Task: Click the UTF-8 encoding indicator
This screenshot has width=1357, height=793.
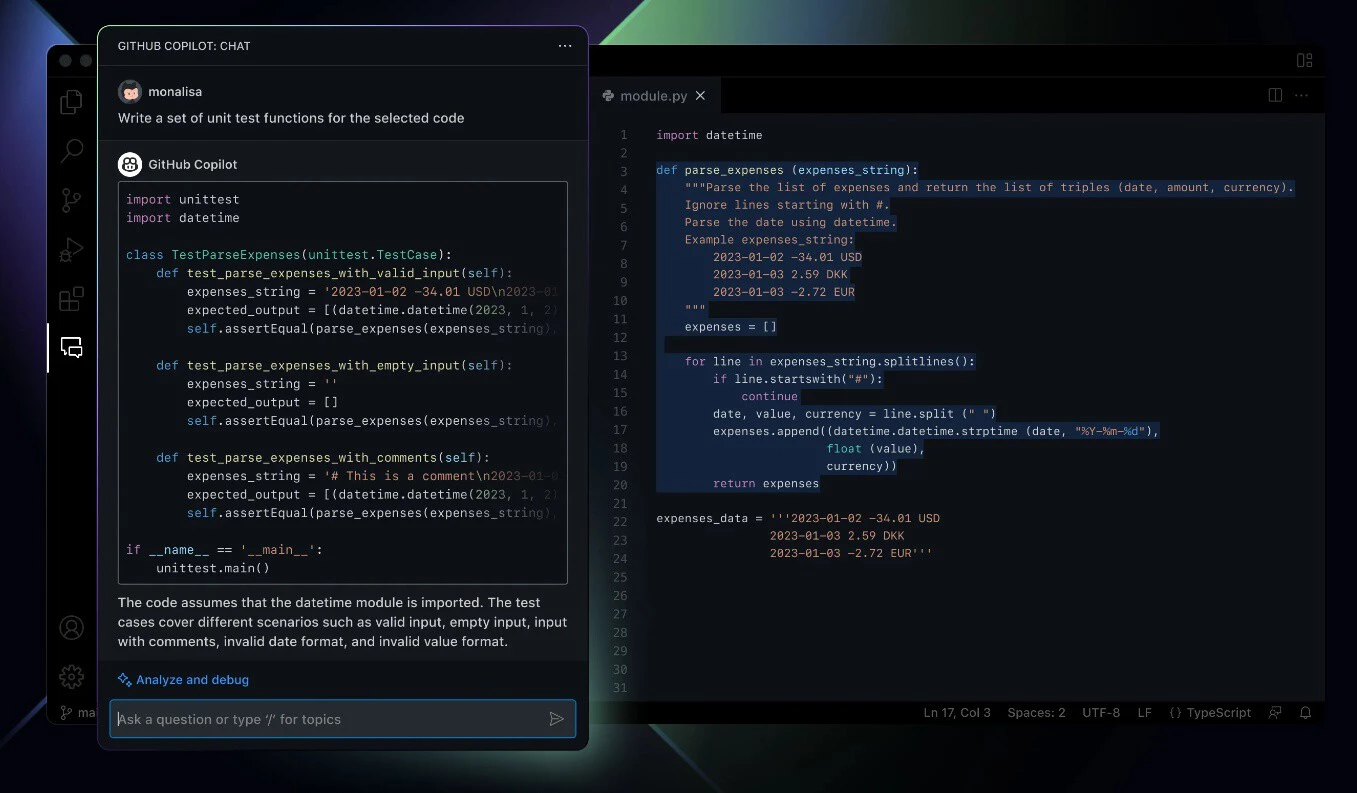Action: (1101, 713)
